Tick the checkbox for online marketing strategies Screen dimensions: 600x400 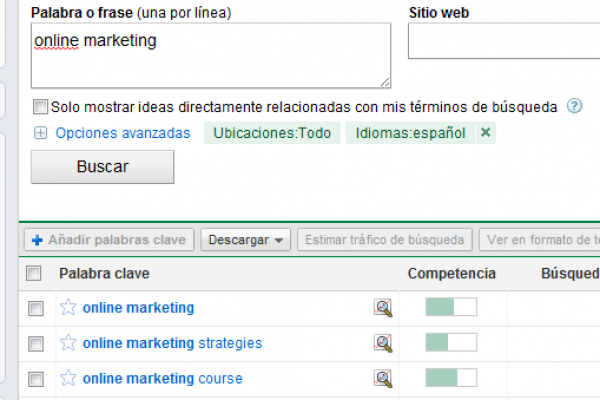click(36, 344)
